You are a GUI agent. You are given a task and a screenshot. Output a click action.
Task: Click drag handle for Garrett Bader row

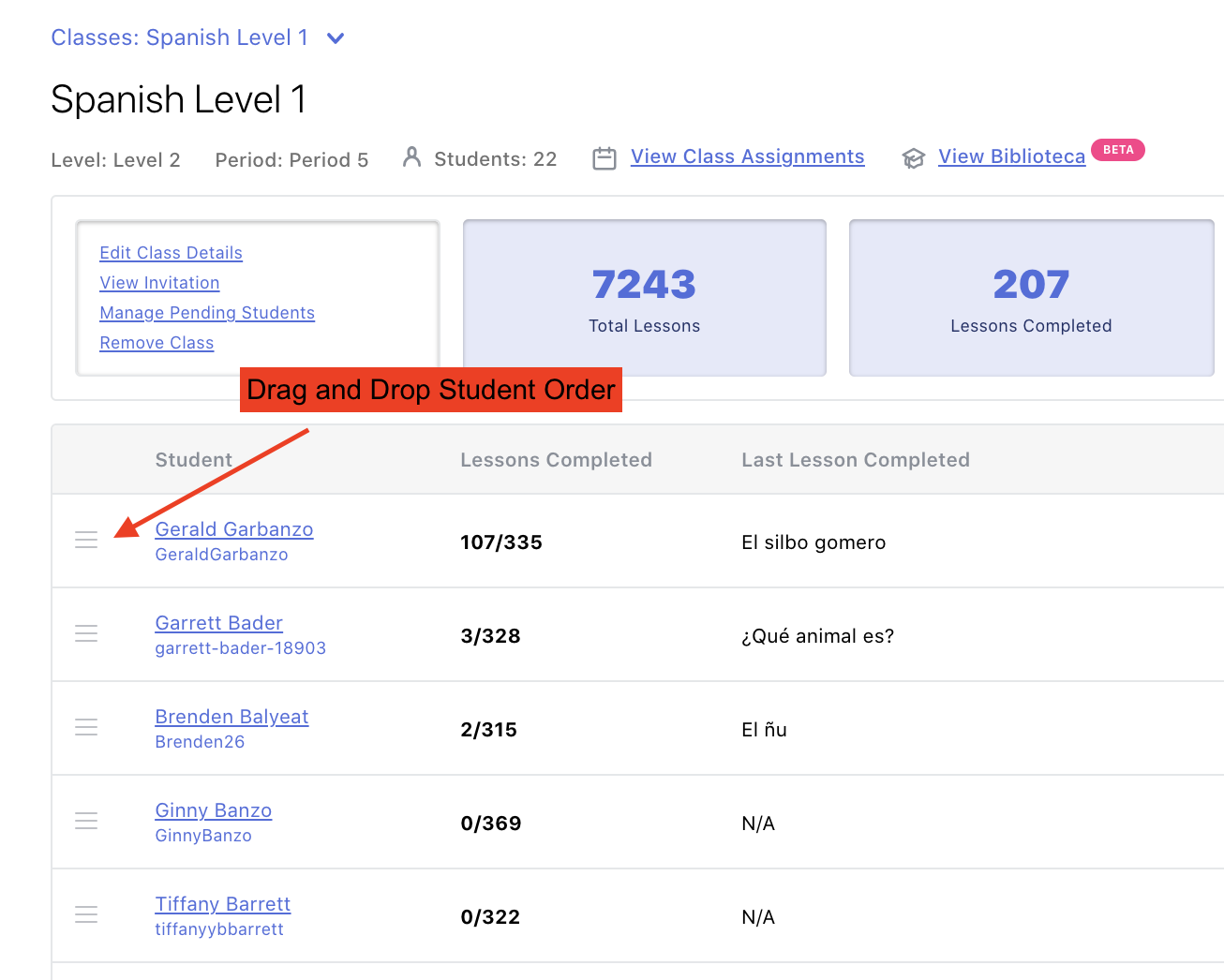pos(86,633)
